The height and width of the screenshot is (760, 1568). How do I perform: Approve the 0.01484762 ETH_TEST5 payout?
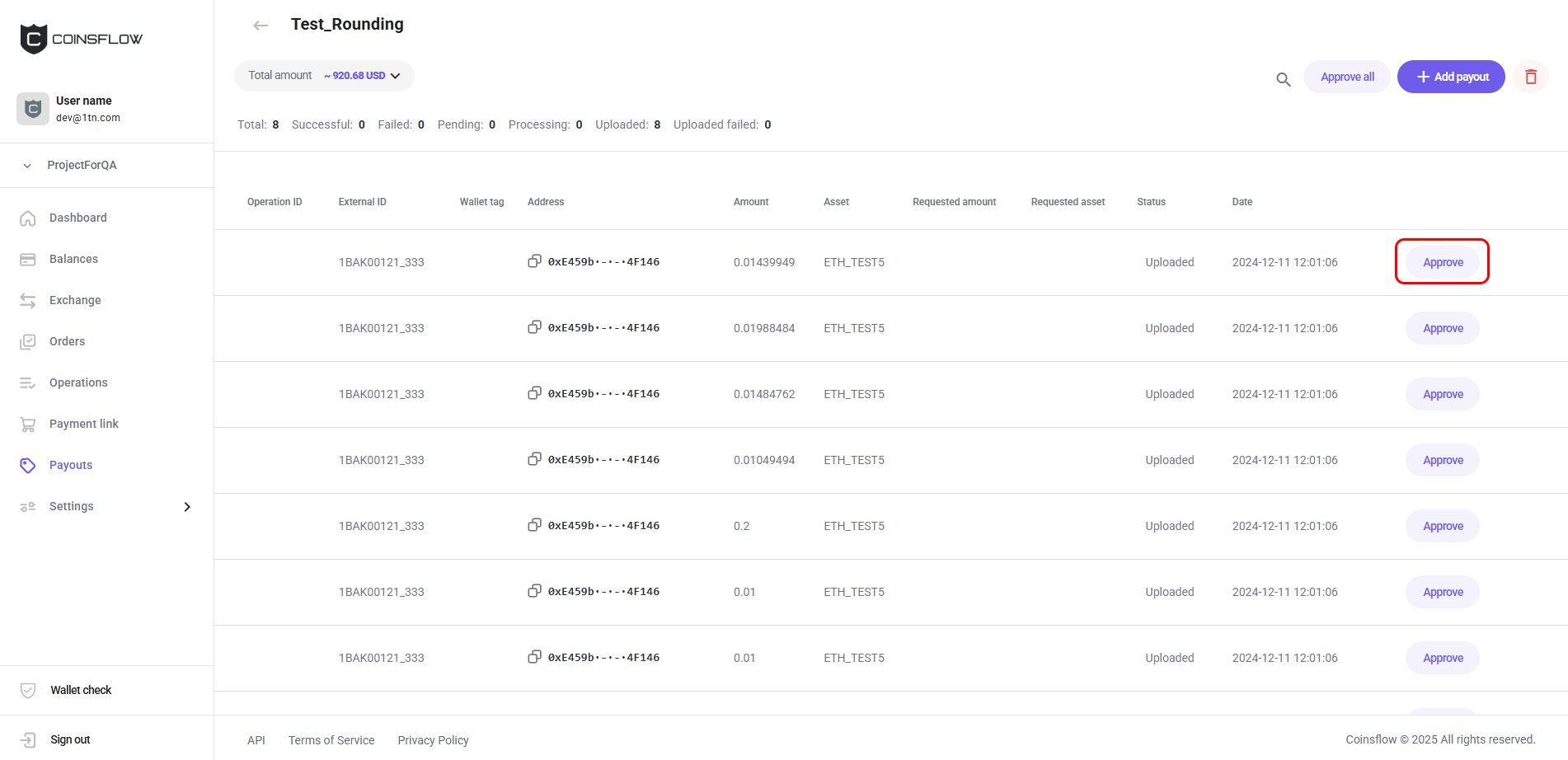tap(1442, 394)
